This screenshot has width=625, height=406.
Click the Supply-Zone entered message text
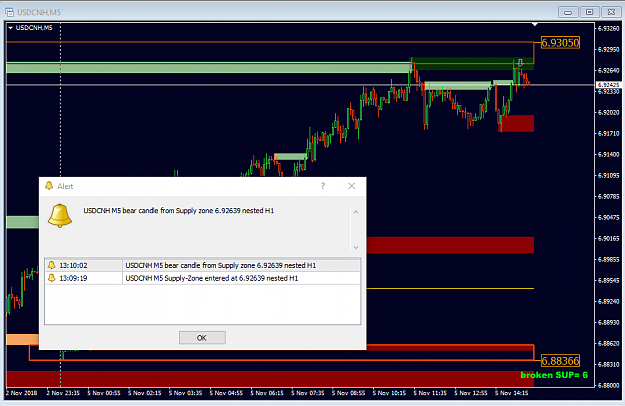[212, 278]
